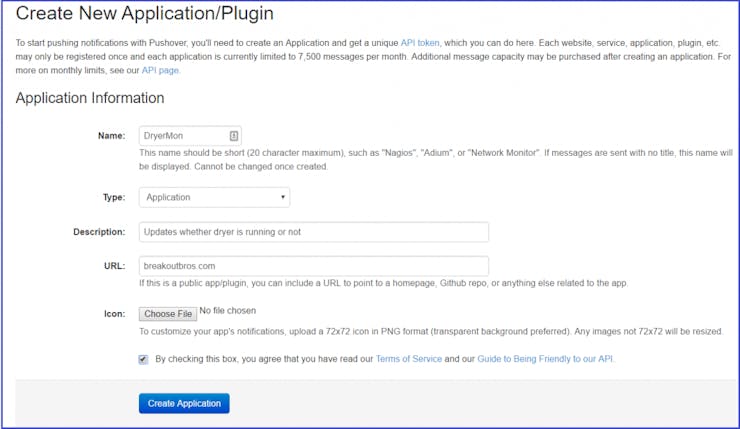Click the Create Application button
Viewport: 740px width, 429px height.
pyautogui.click(x=184, y=404)
